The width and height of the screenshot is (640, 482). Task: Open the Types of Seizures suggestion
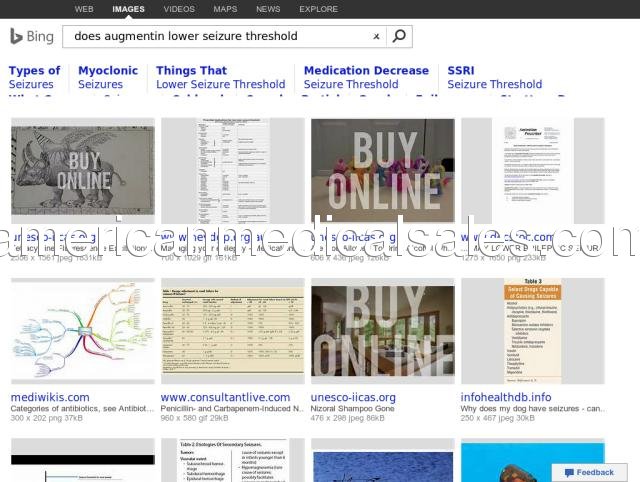[35, 77]
